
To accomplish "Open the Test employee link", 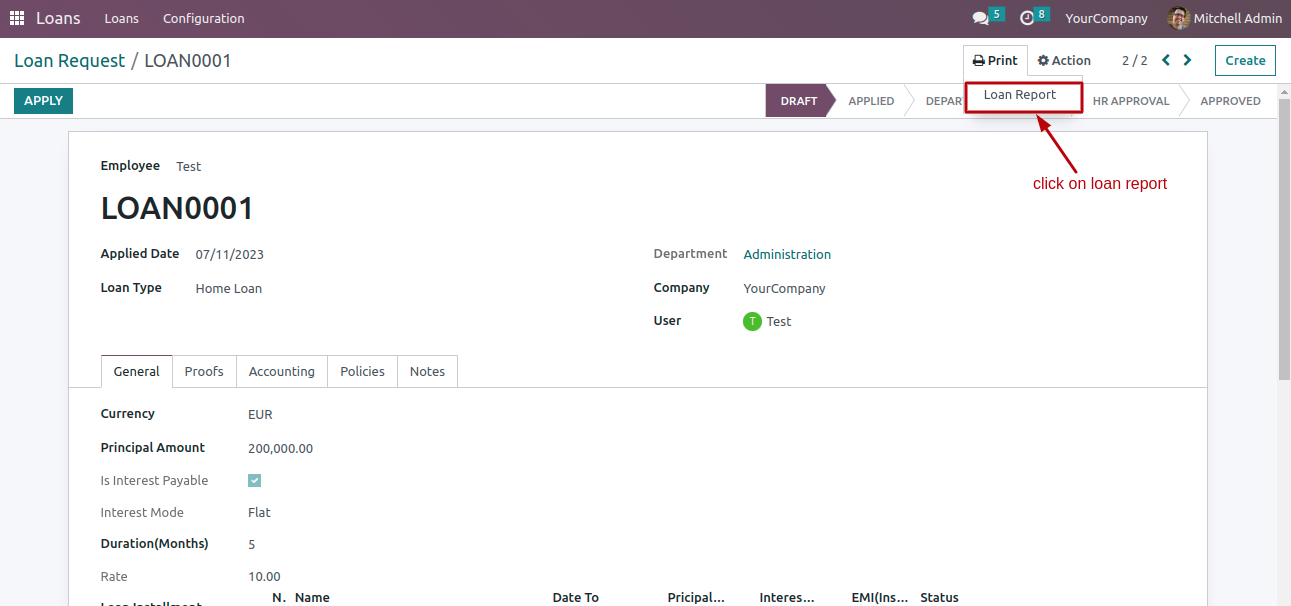I will (188, 166).
